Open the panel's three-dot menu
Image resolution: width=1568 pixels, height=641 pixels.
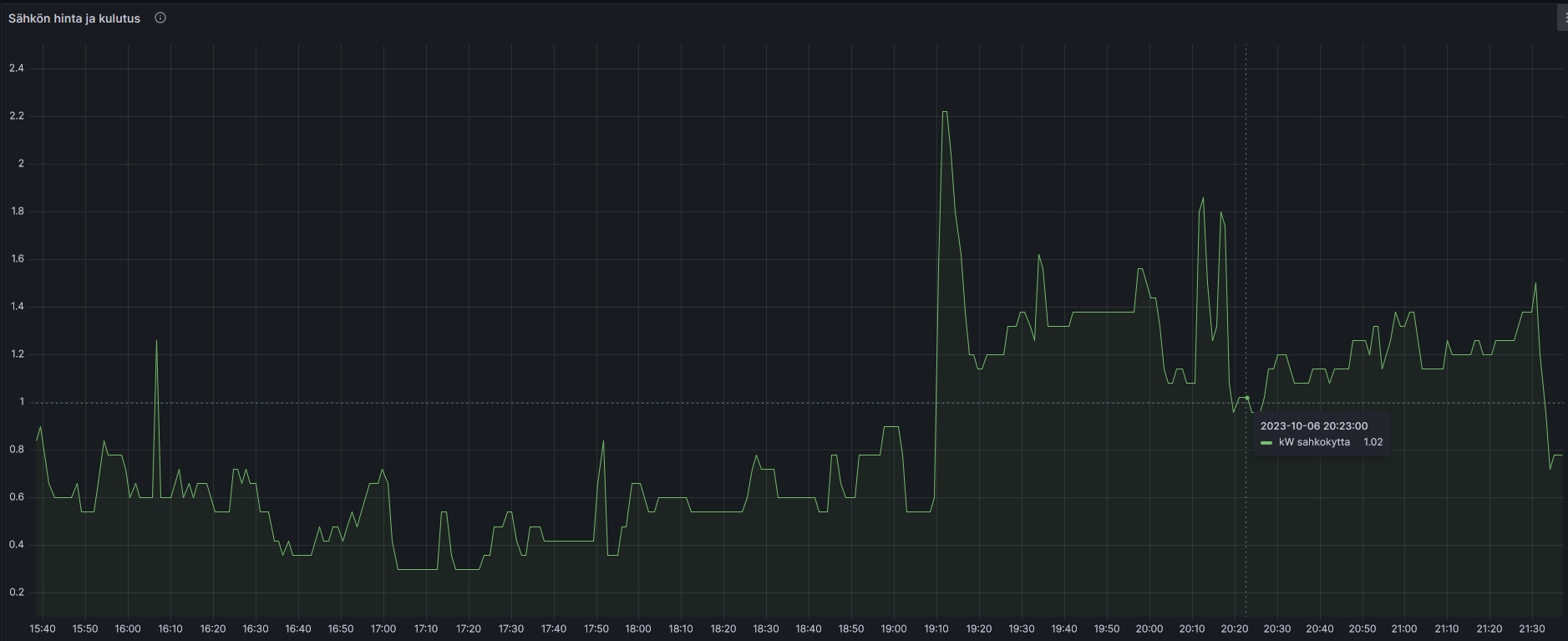(1561, 18)
